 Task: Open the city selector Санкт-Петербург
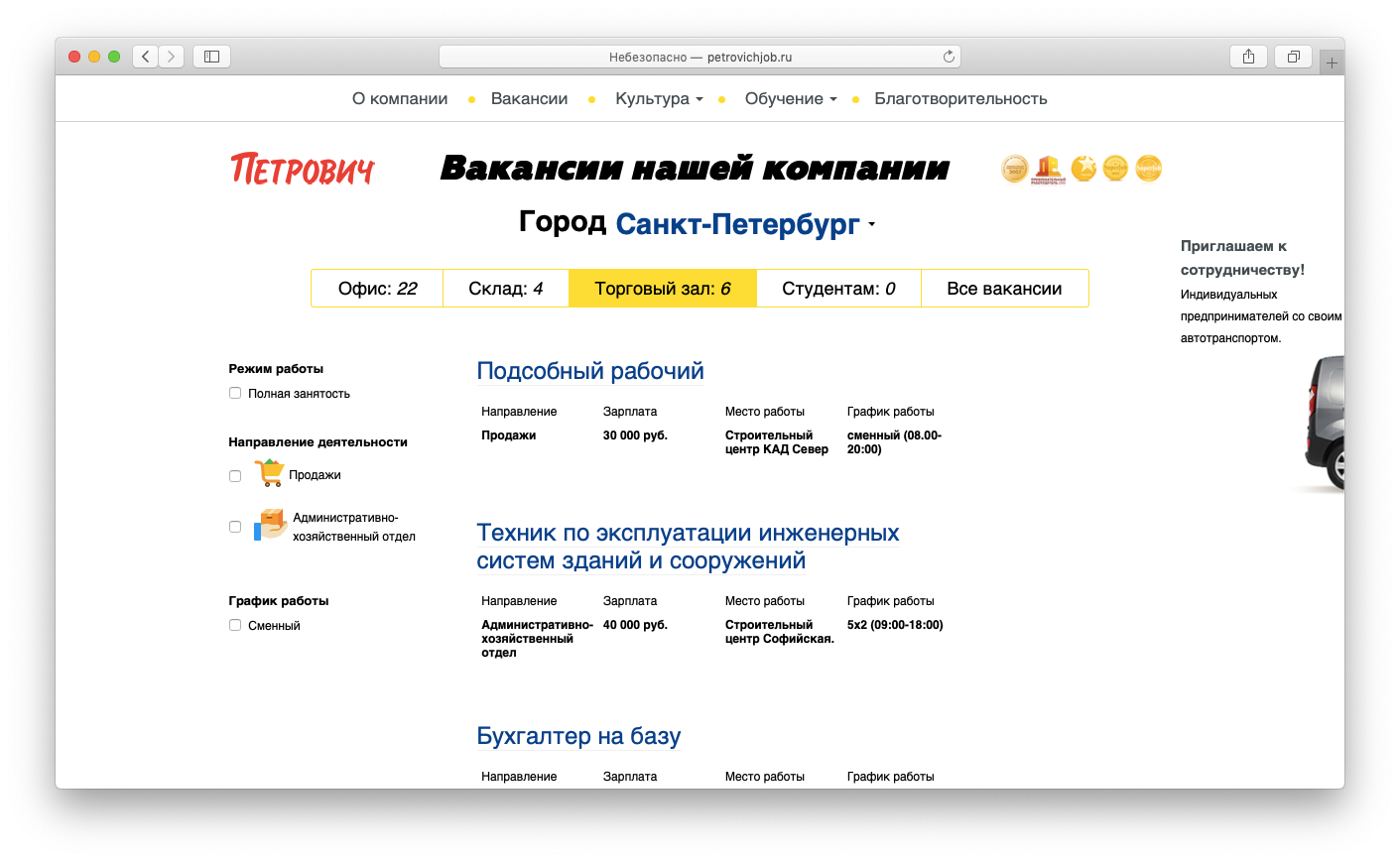(x=745, y=224)
